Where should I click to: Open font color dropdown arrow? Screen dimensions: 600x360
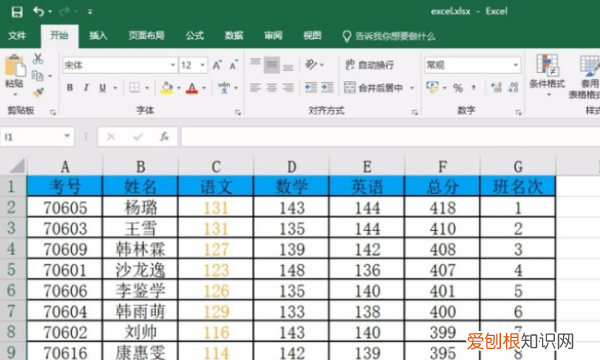tap(204, 88)
